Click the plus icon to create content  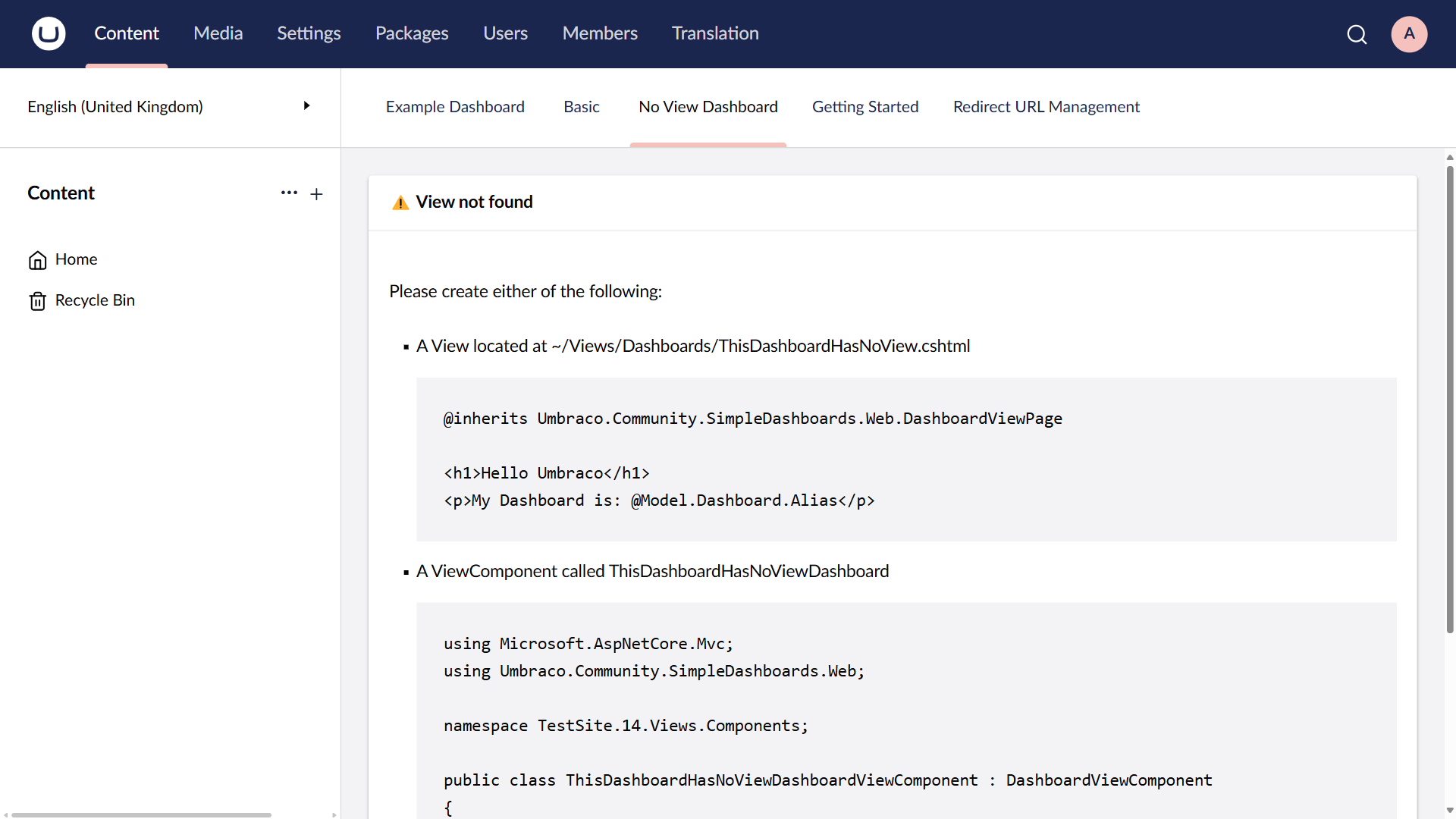pyautogui.click(x=316, y=193)
